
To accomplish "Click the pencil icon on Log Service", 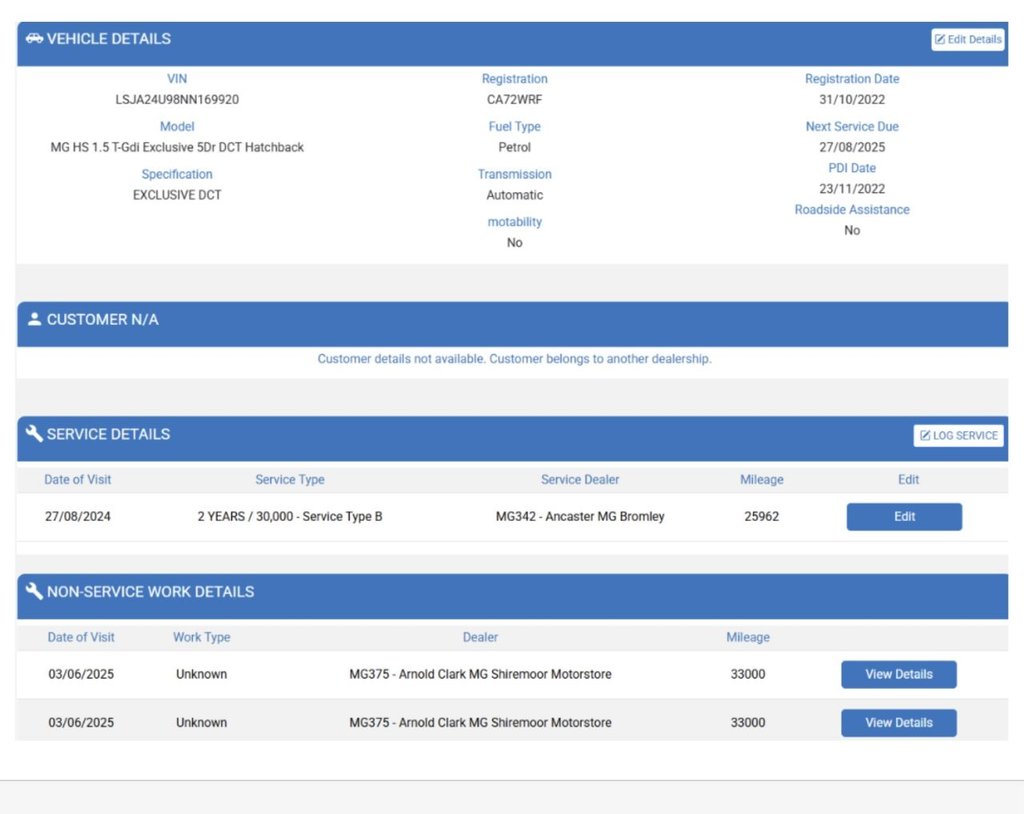I will (x=925, y=436).
